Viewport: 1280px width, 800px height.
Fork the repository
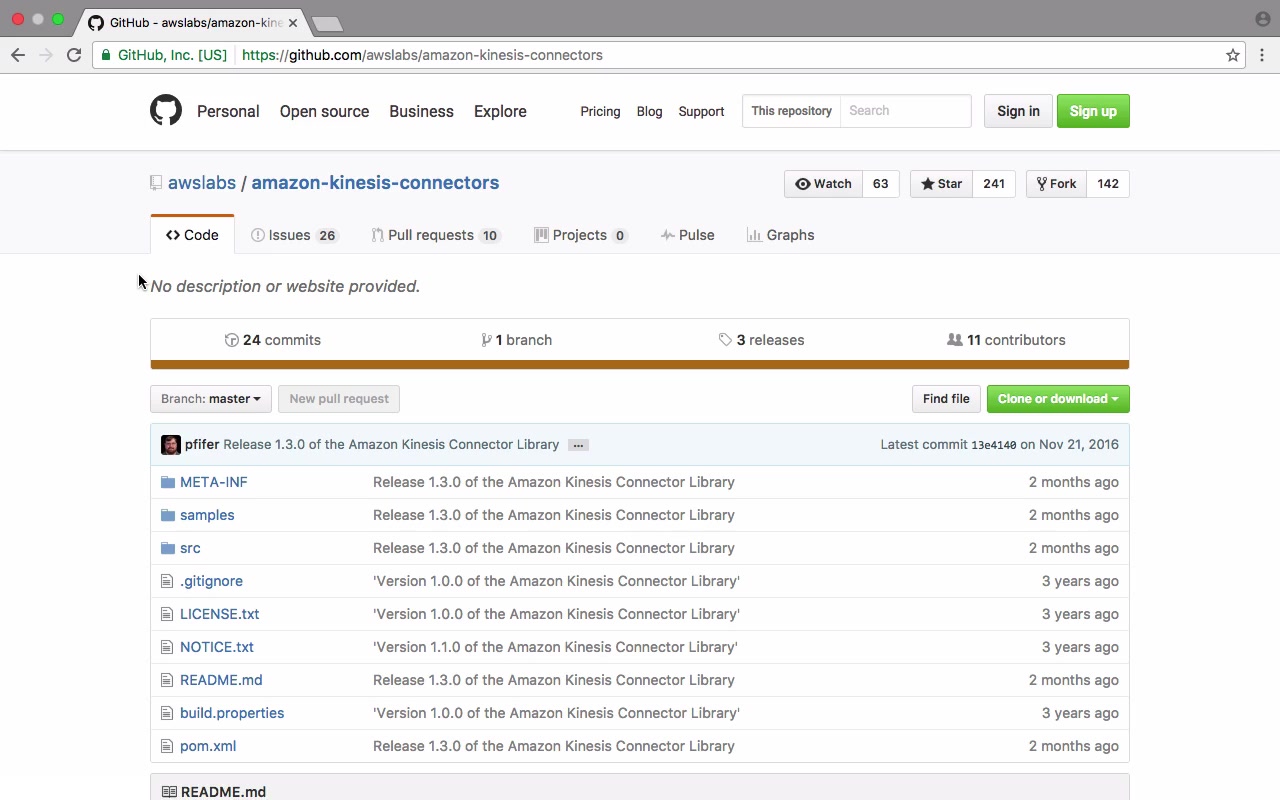(1056, 184)
